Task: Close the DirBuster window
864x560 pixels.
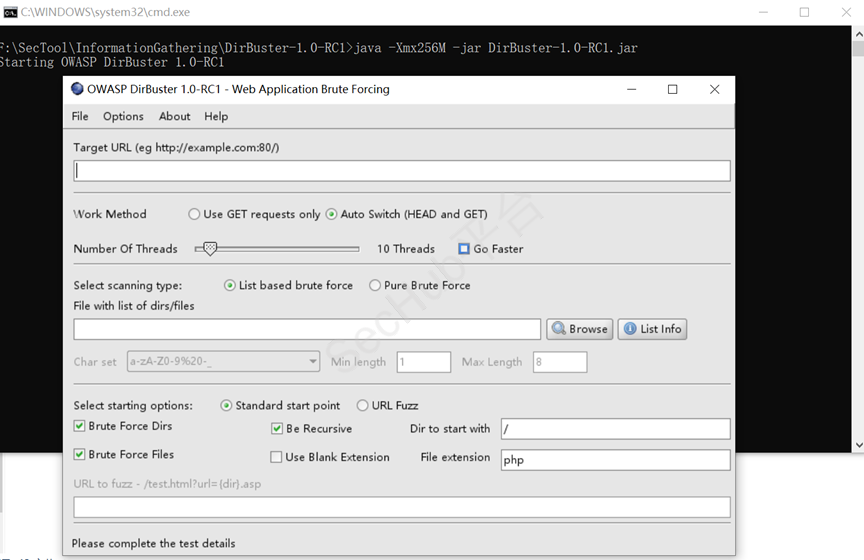Action: [x=714, y=89]
